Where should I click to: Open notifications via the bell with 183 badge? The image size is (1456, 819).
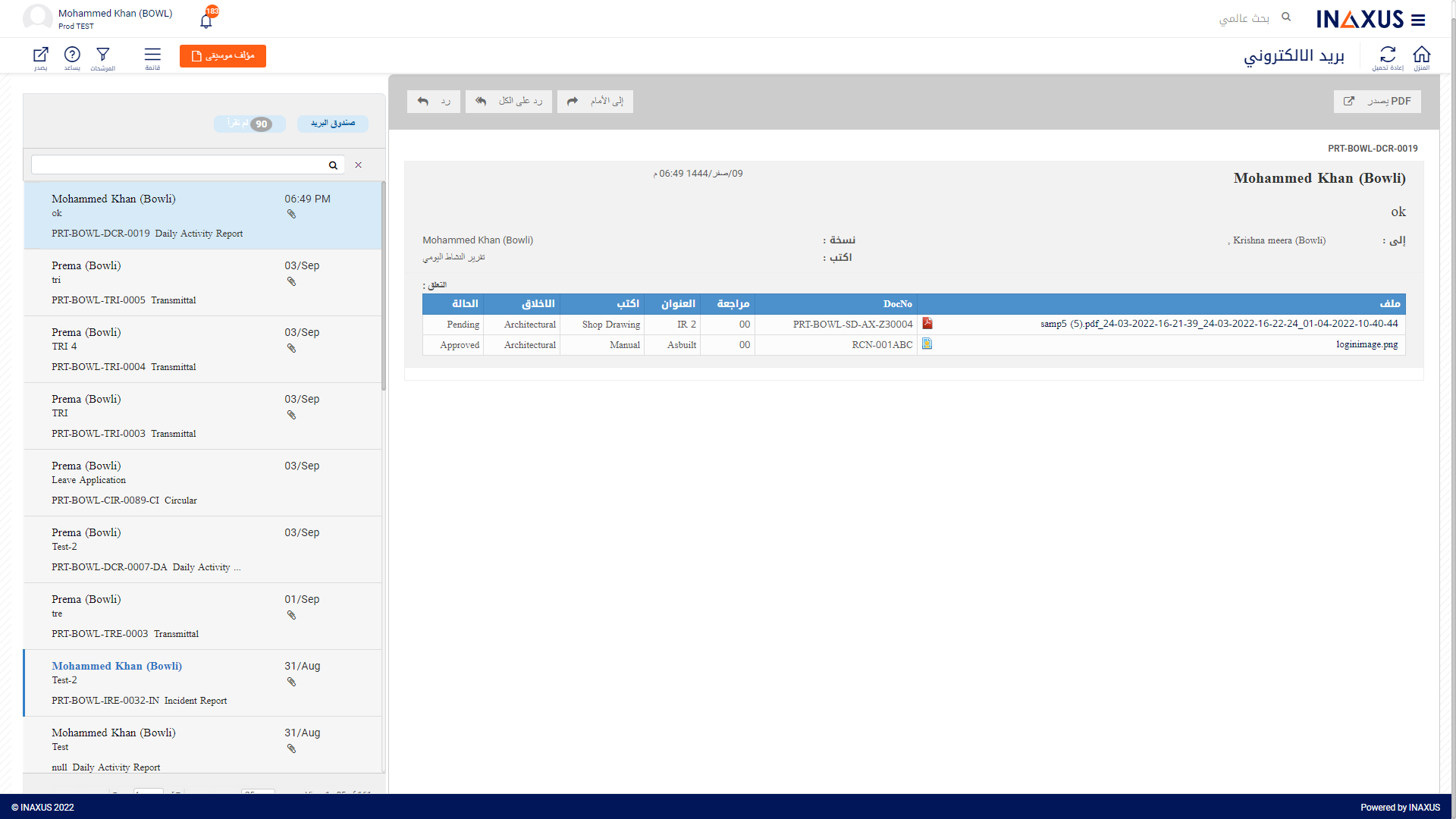(205, 20)
